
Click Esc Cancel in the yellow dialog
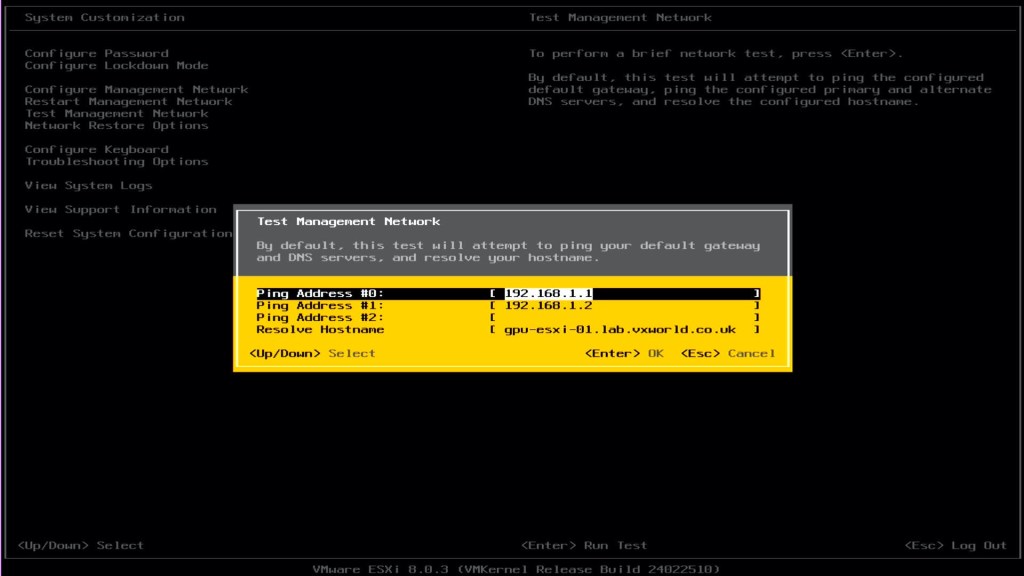coord(728,353)
